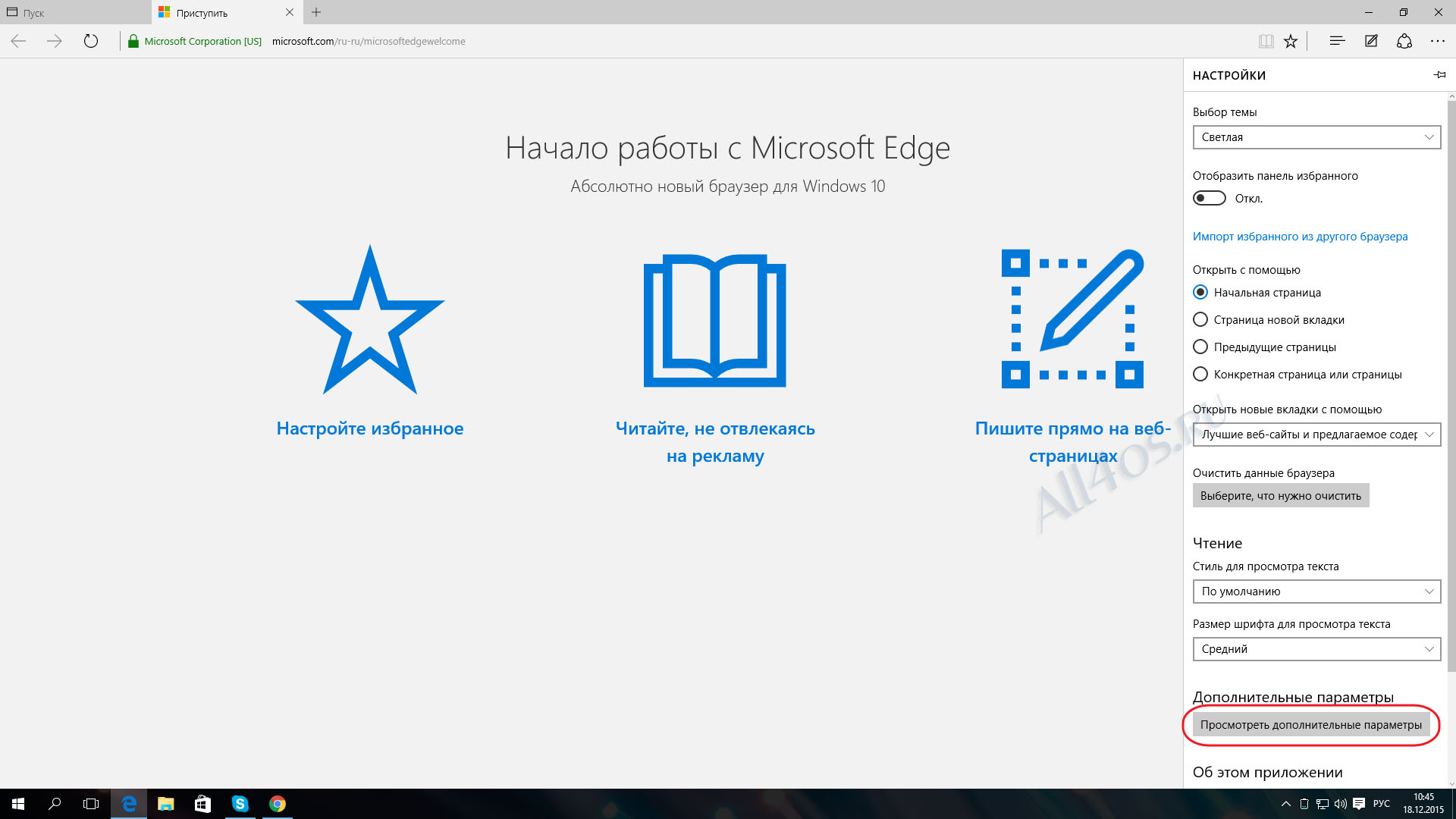
Task: Add page to favorites star icon
Action: 1291,41
